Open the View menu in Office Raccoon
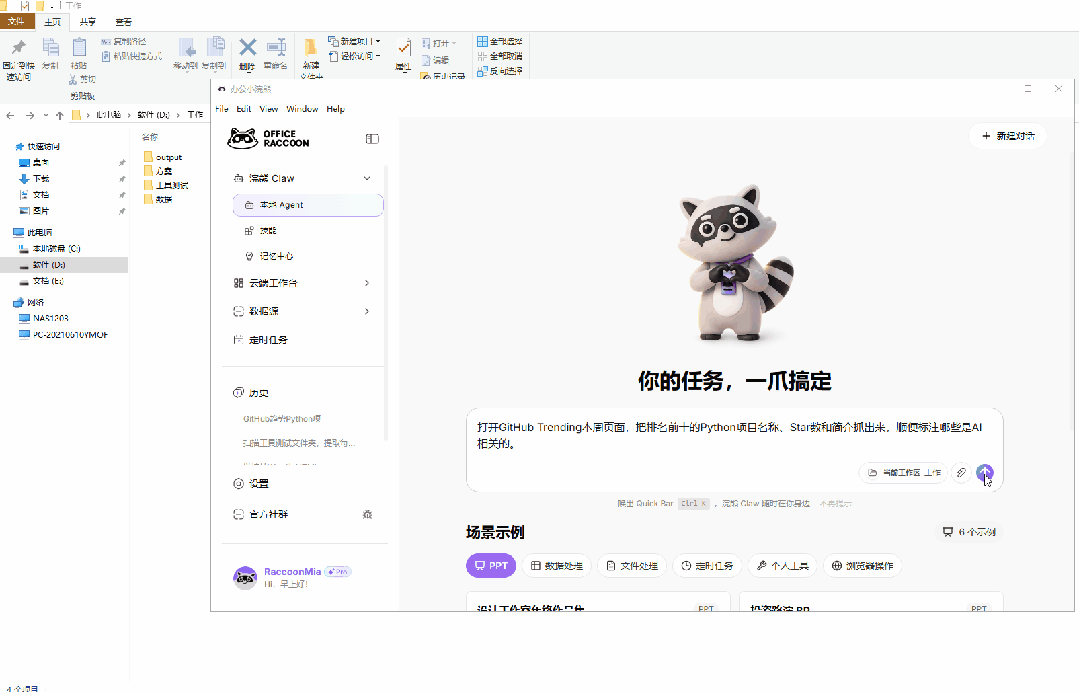1079x692 pixels. [268, 109]
